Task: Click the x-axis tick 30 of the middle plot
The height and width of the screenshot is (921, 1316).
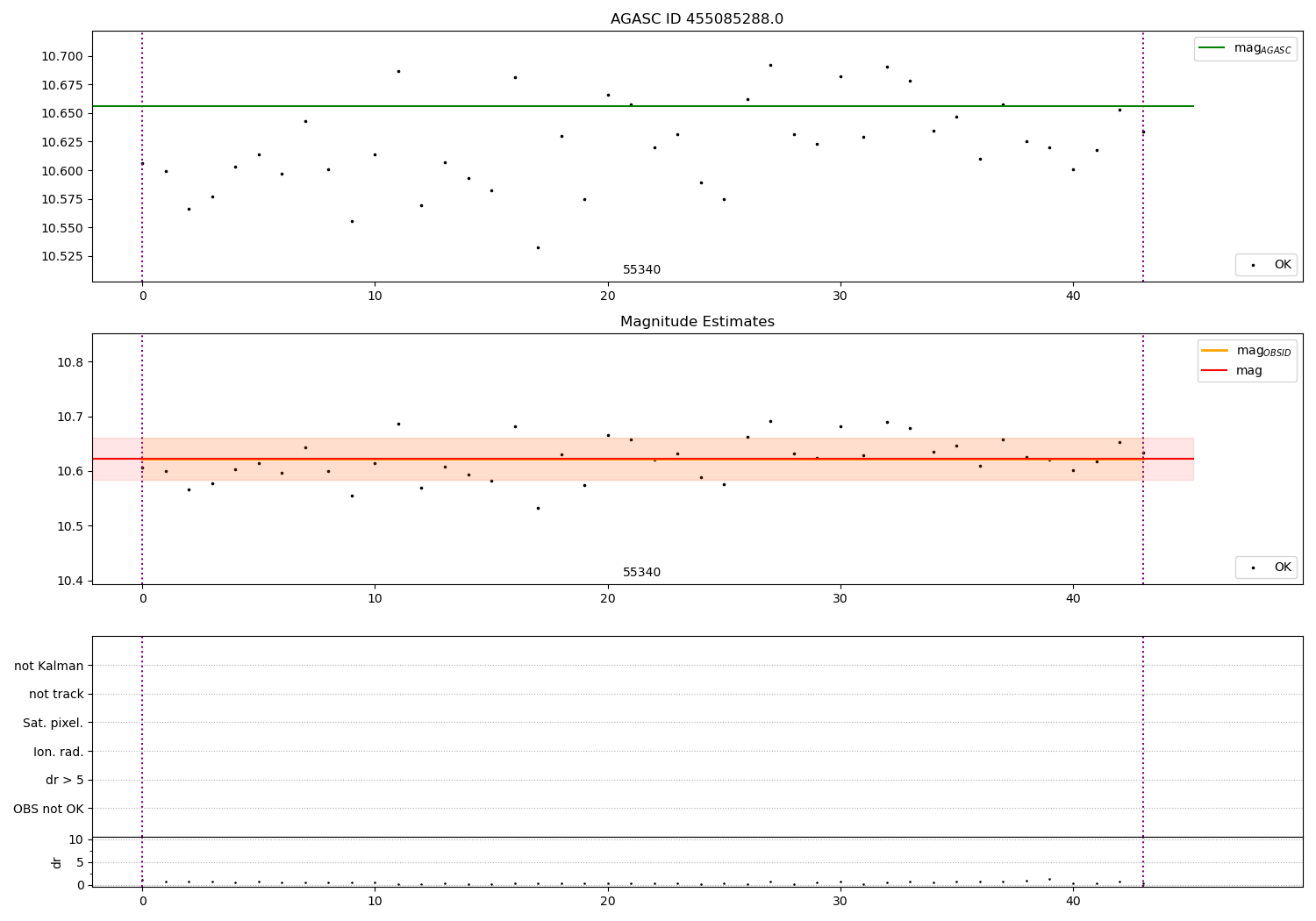Action: [x=840, y=599]
